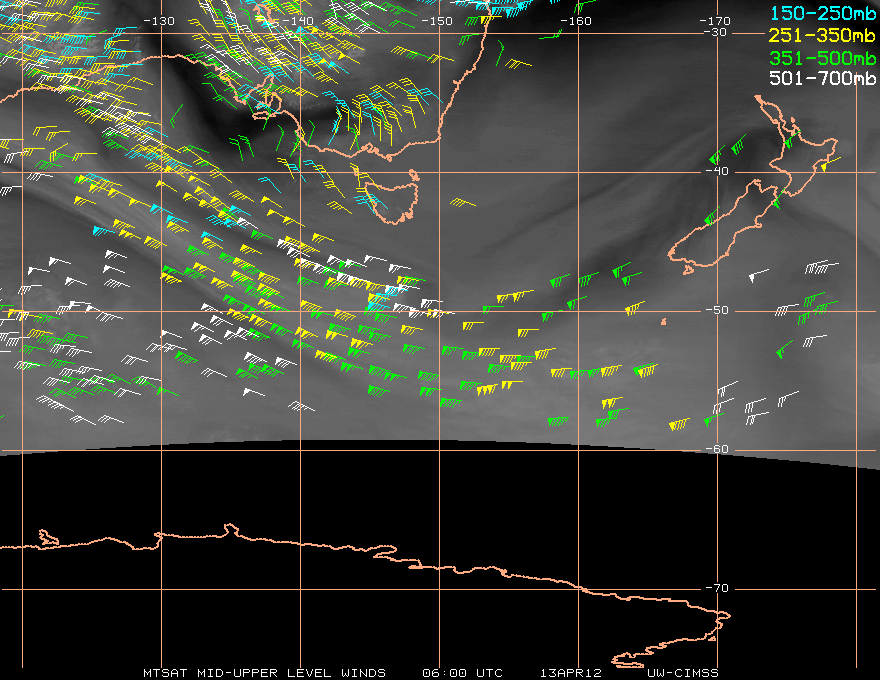Click the -30 latitude label

(715, 33)
